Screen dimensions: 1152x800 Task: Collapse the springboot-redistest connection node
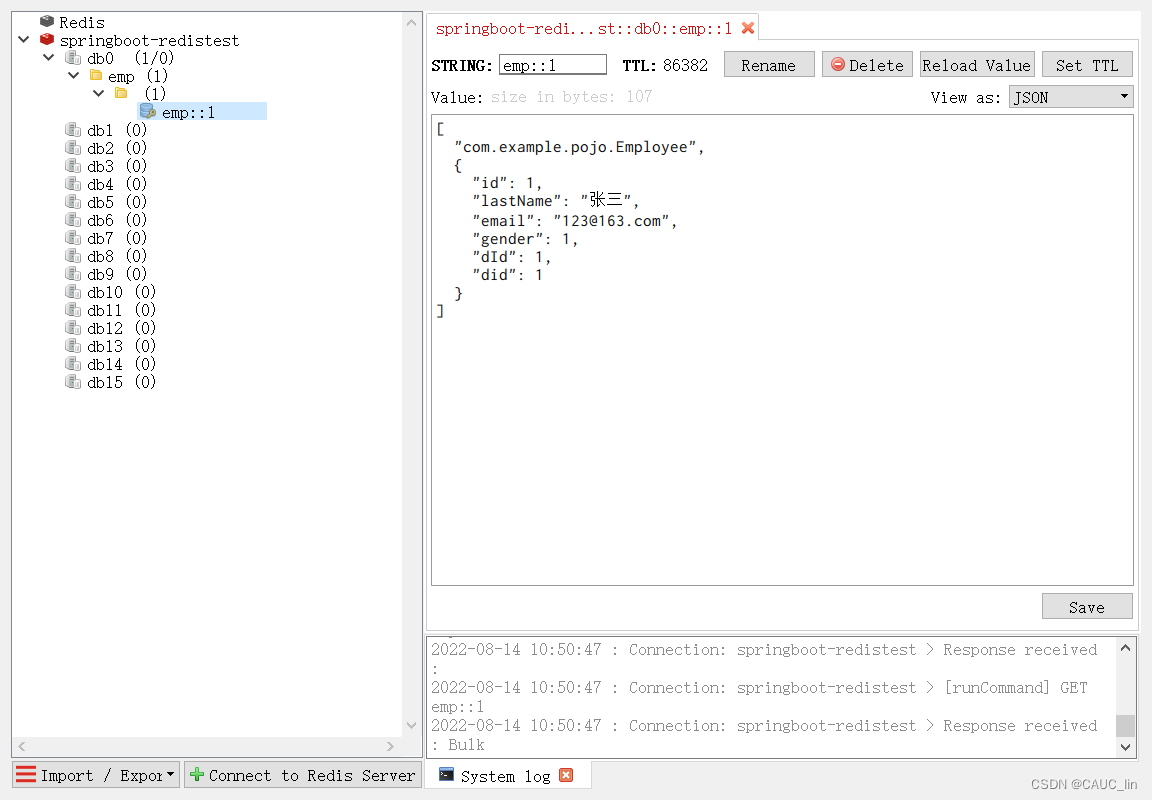pyautogui.click(x=24, y=39)
